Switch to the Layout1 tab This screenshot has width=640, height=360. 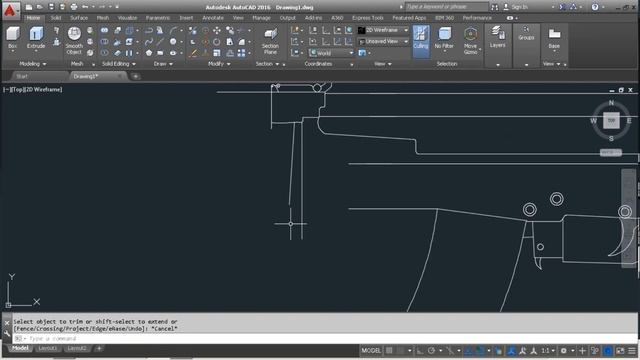(47, 348)
